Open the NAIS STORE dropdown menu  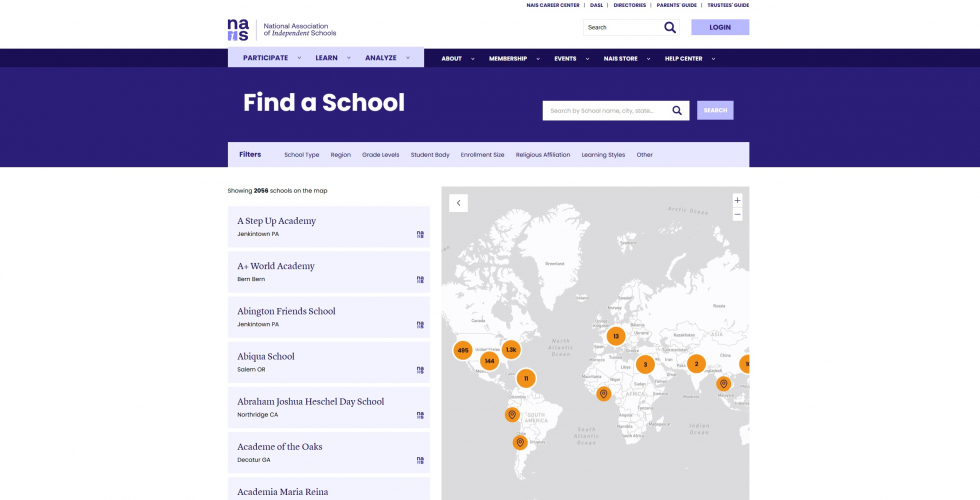point(626,59)
